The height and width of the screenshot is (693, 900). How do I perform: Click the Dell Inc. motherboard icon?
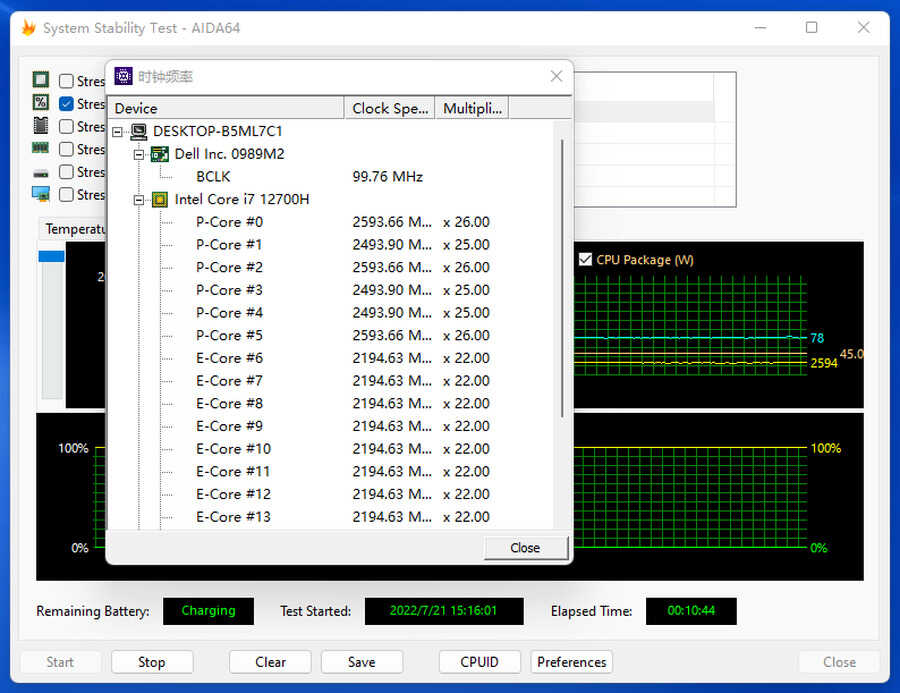click(159, 154)
